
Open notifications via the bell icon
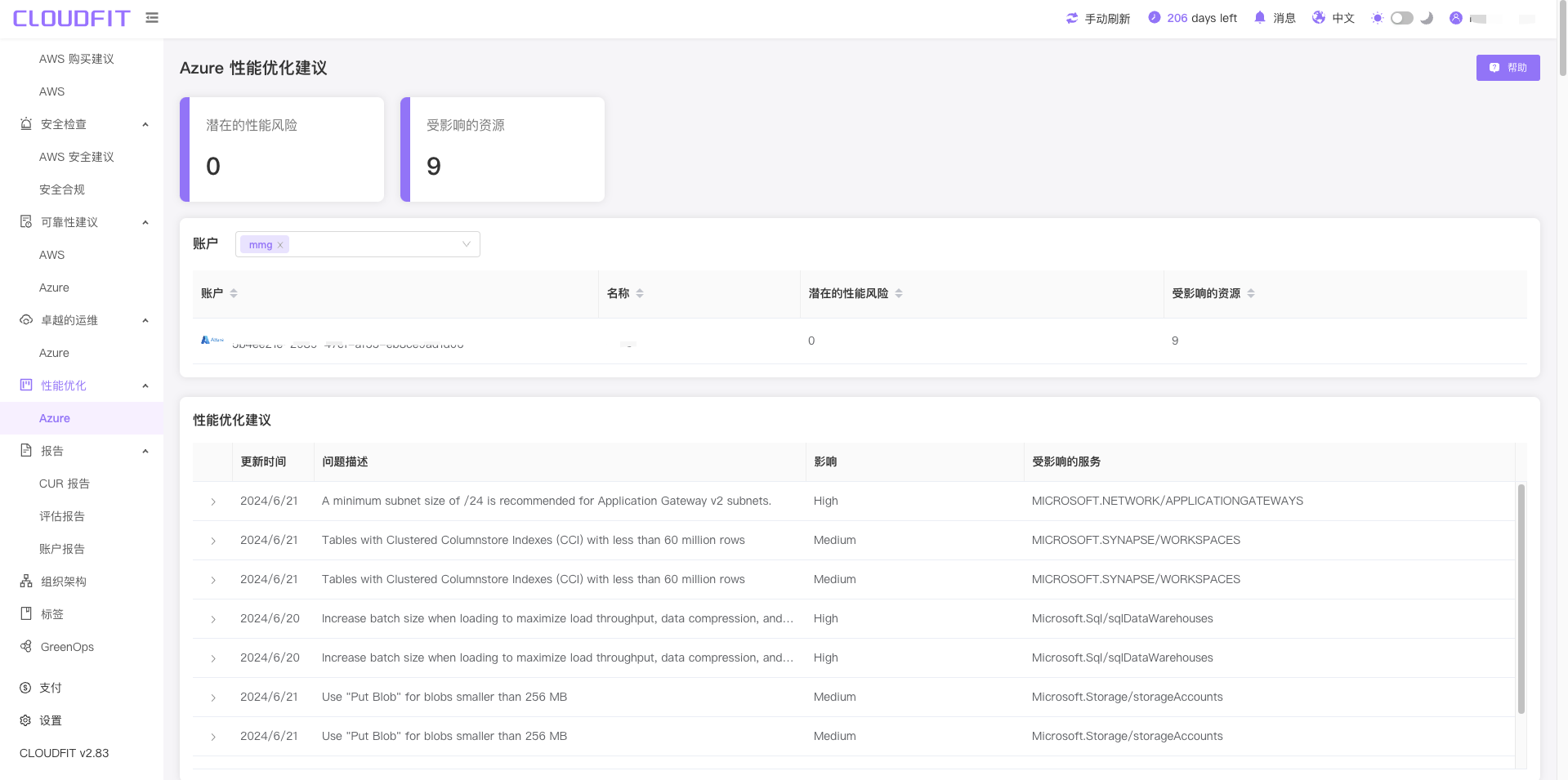click(1260, 17)
